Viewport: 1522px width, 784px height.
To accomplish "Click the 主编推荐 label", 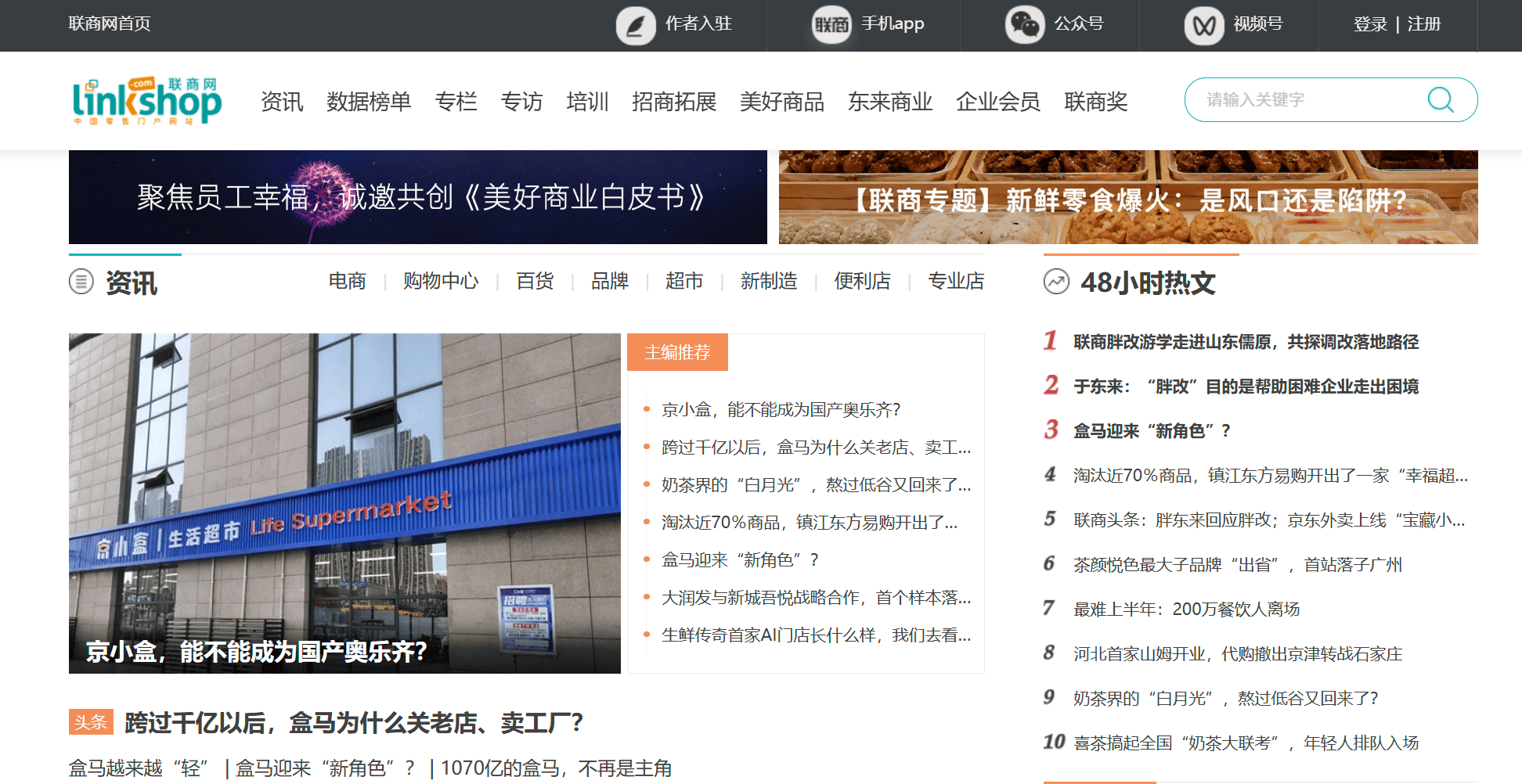I will click(678, 352).
